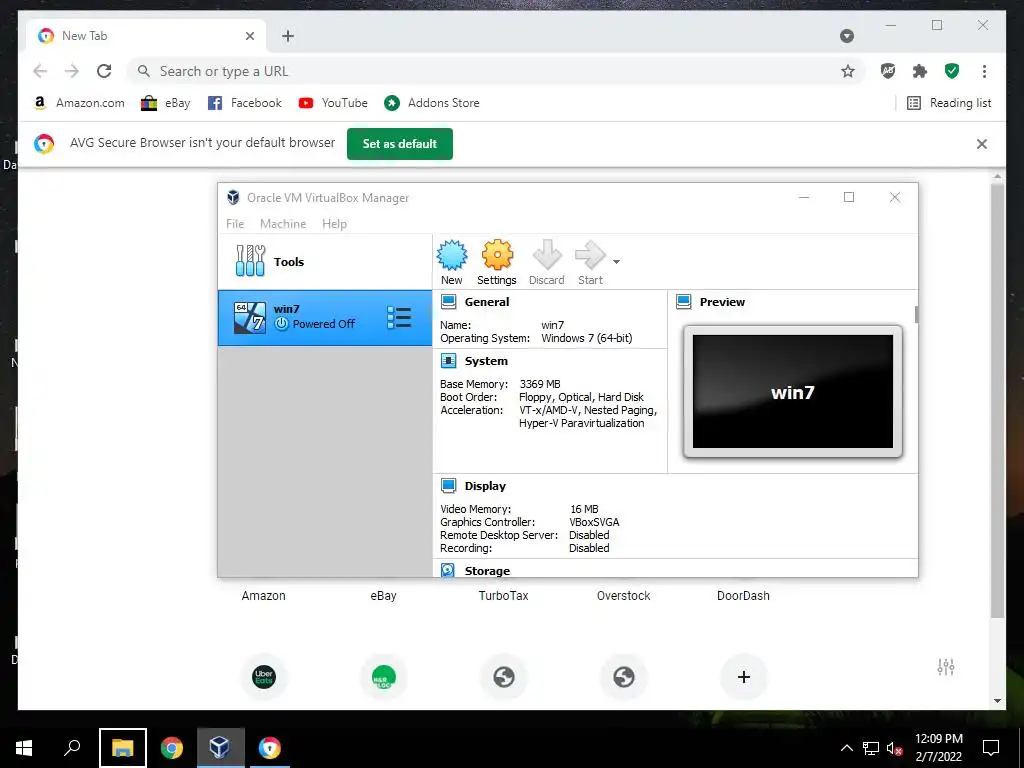Open the H&R Block shortcut tile

(x=383, y=677)
